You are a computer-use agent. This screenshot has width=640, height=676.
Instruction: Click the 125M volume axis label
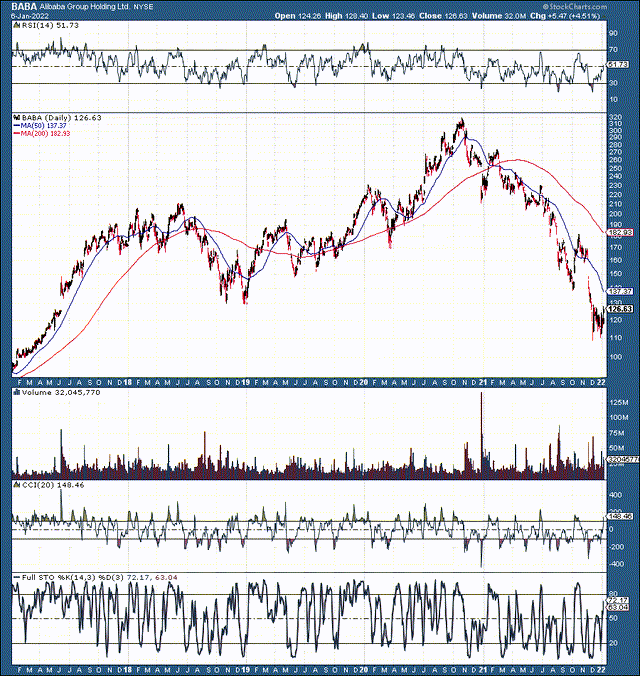619,403
